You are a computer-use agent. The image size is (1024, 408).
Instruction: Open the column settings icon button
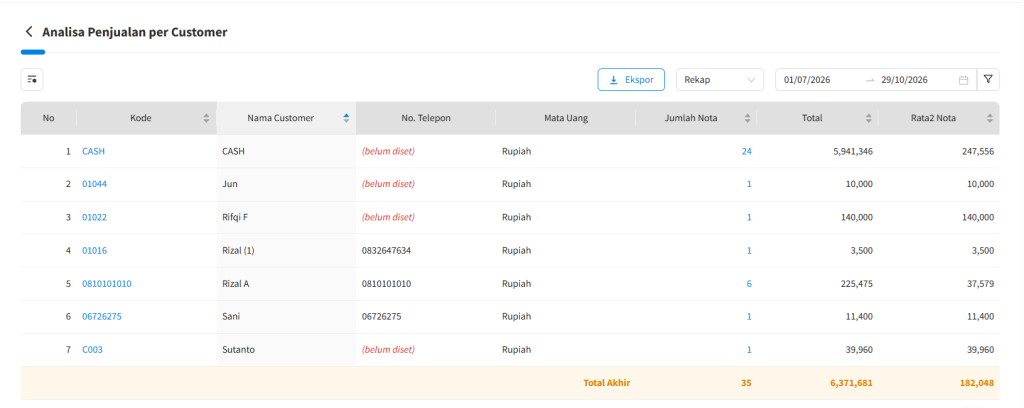click(x=32, y=80)
